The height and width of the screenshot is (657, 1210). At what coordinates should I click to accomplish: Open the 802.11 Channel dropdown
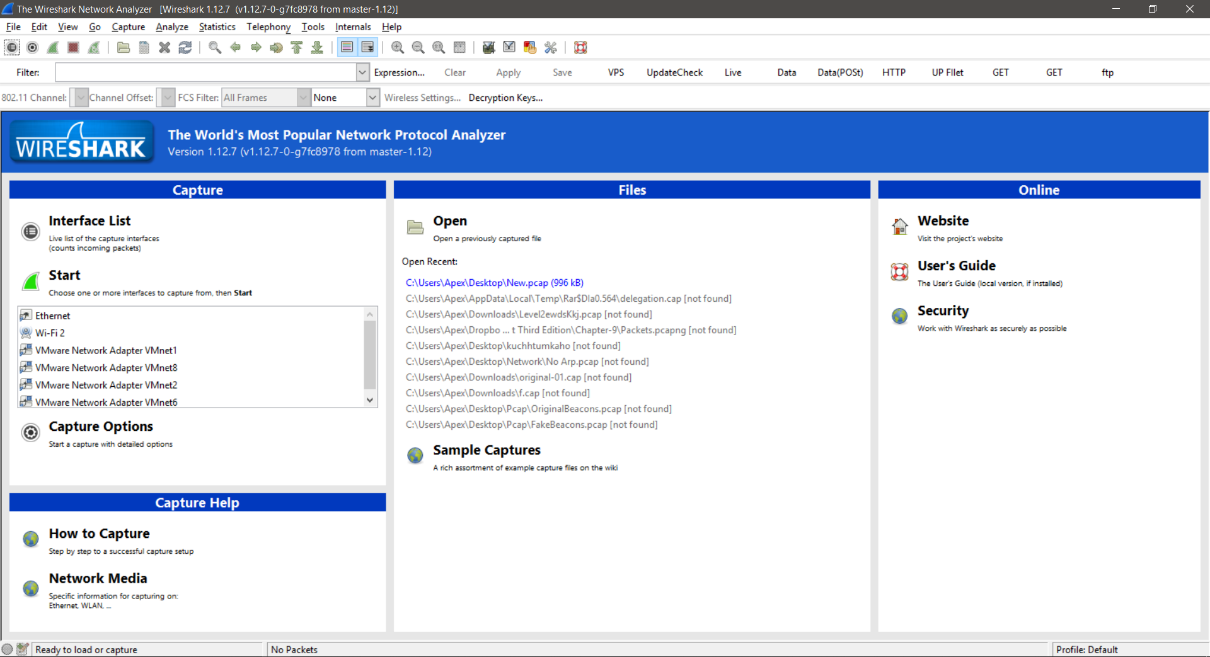coord(81,97)
